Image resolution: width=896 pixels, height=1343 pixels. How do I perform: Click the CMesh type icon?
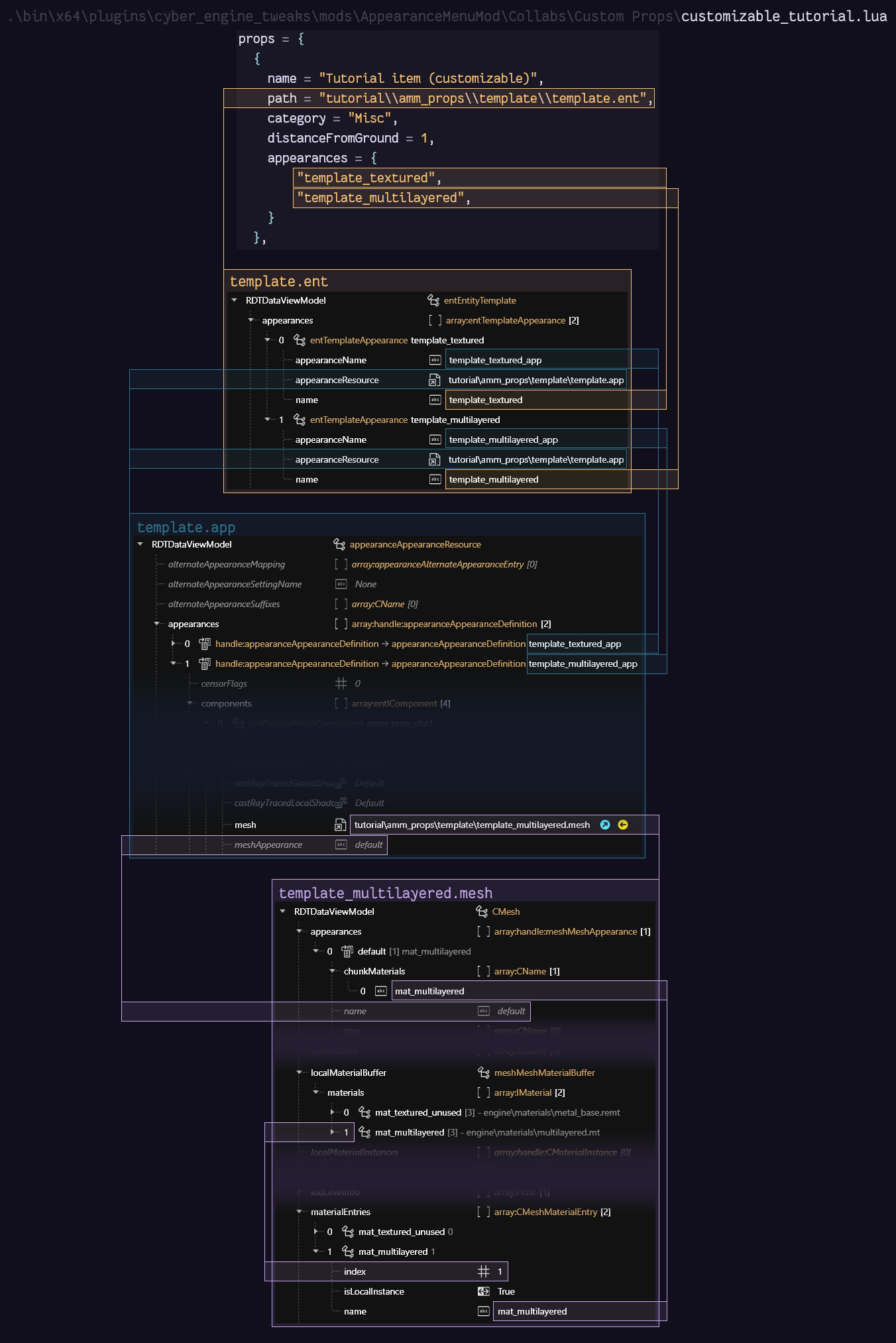click(482, 911)
